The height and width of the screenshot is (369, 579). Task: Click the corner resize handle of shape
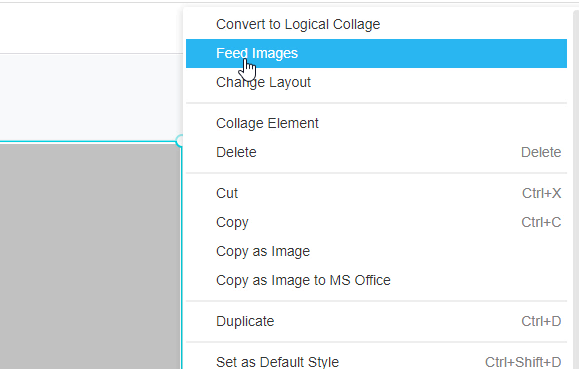pos(180,141)
